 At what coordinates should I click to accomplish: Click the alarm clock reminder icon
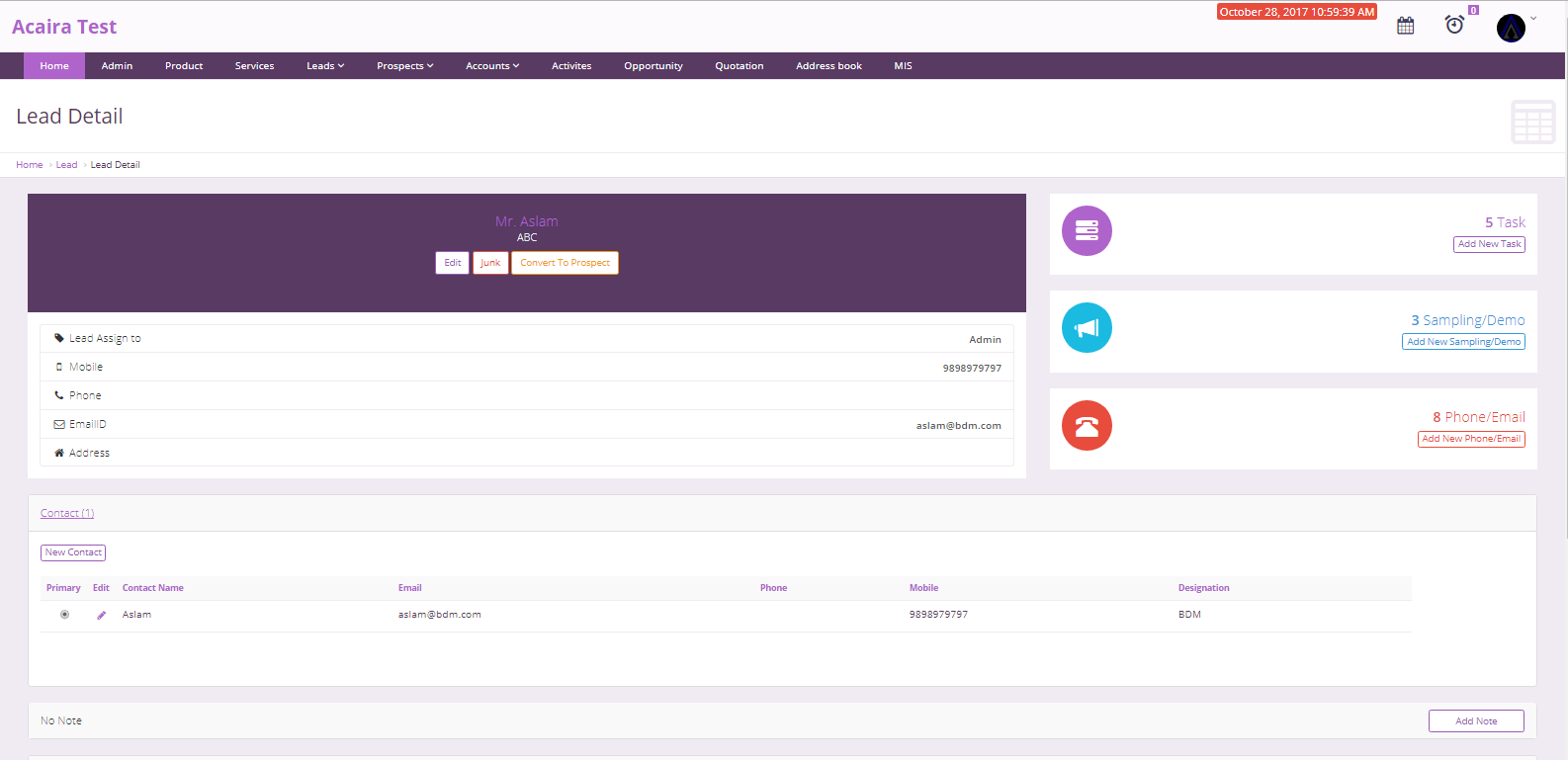(1454, 25)
